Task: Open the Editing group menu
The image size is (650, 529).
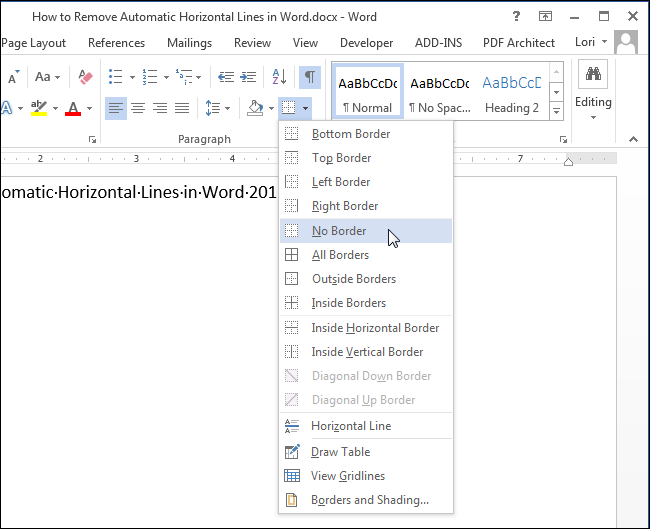Action: click(x=593, y=91)
